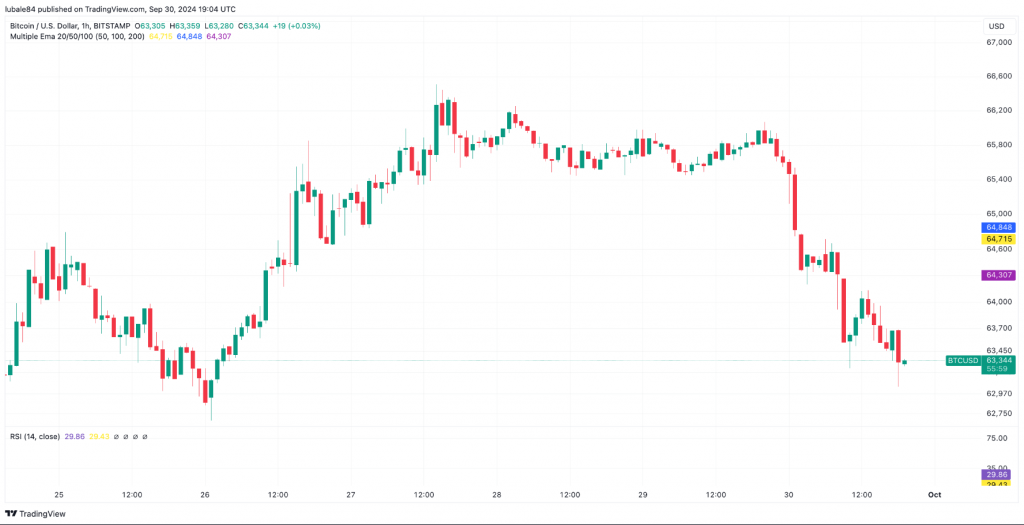The image size is (1024, 525).
Task: Click the Oct label on time axis
Action: 934,495
